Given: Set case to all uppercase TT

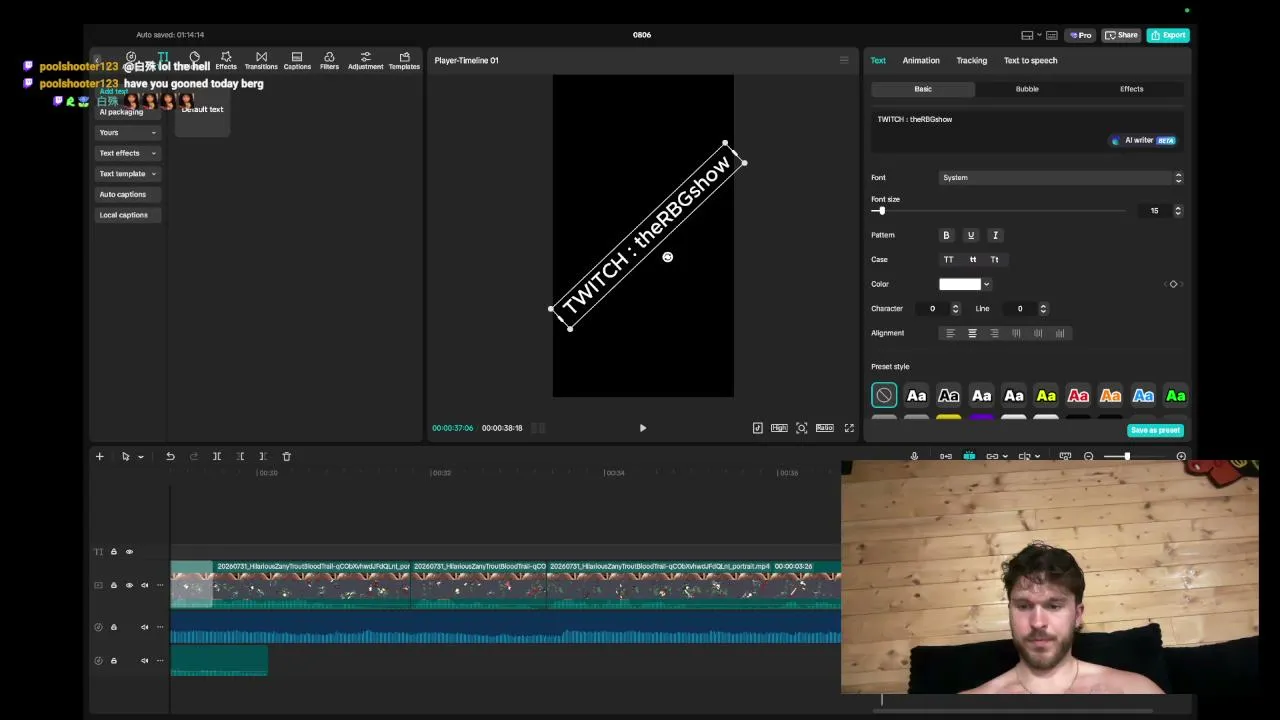Looking at the screenshot, I should pyautogui.click(x=948, y=259).
